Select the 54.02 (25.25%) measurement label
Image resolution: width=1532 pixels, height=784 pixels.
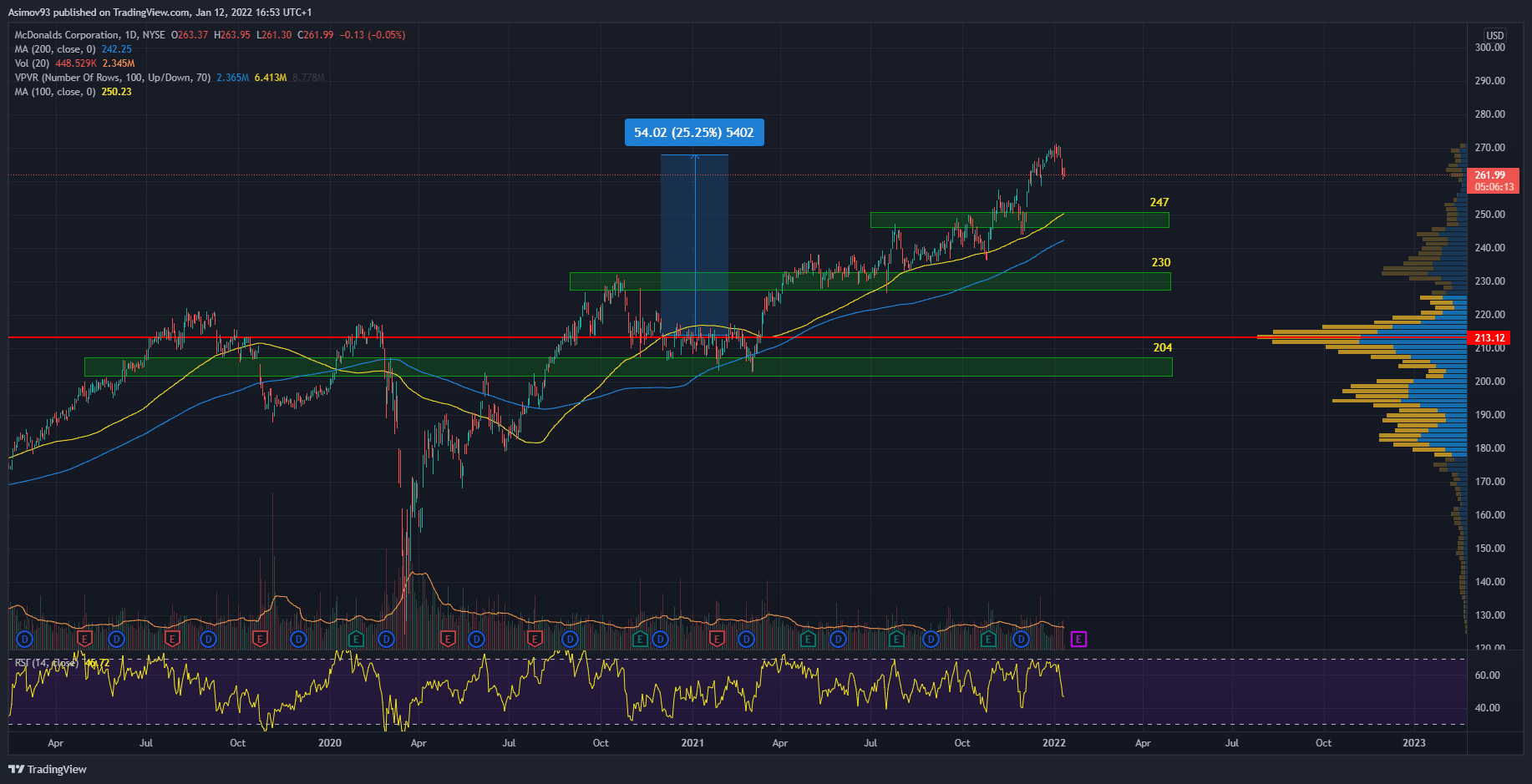pos(693,133)
